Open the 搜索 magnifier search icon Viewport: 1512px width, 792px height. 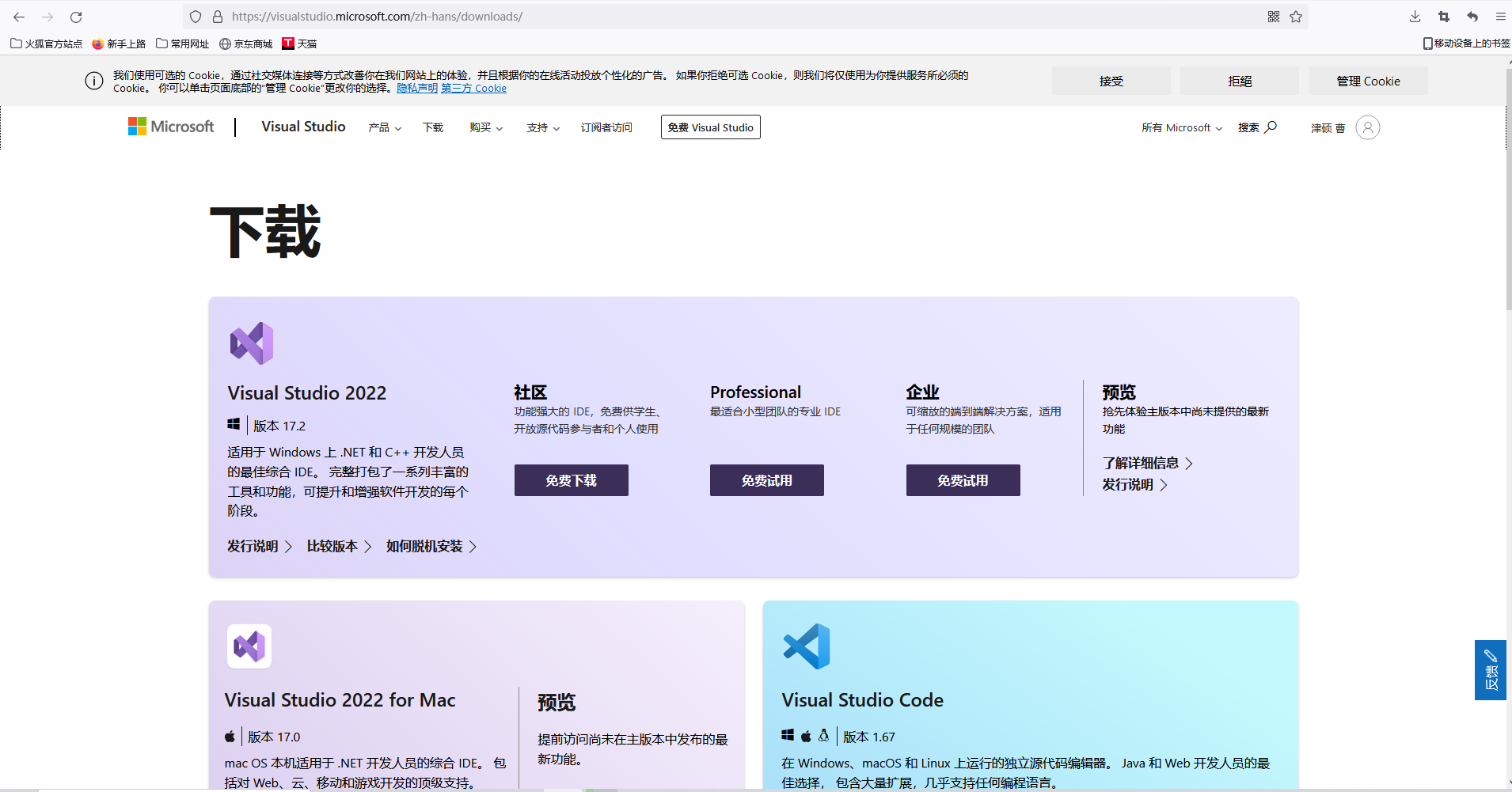[1271, 127]
